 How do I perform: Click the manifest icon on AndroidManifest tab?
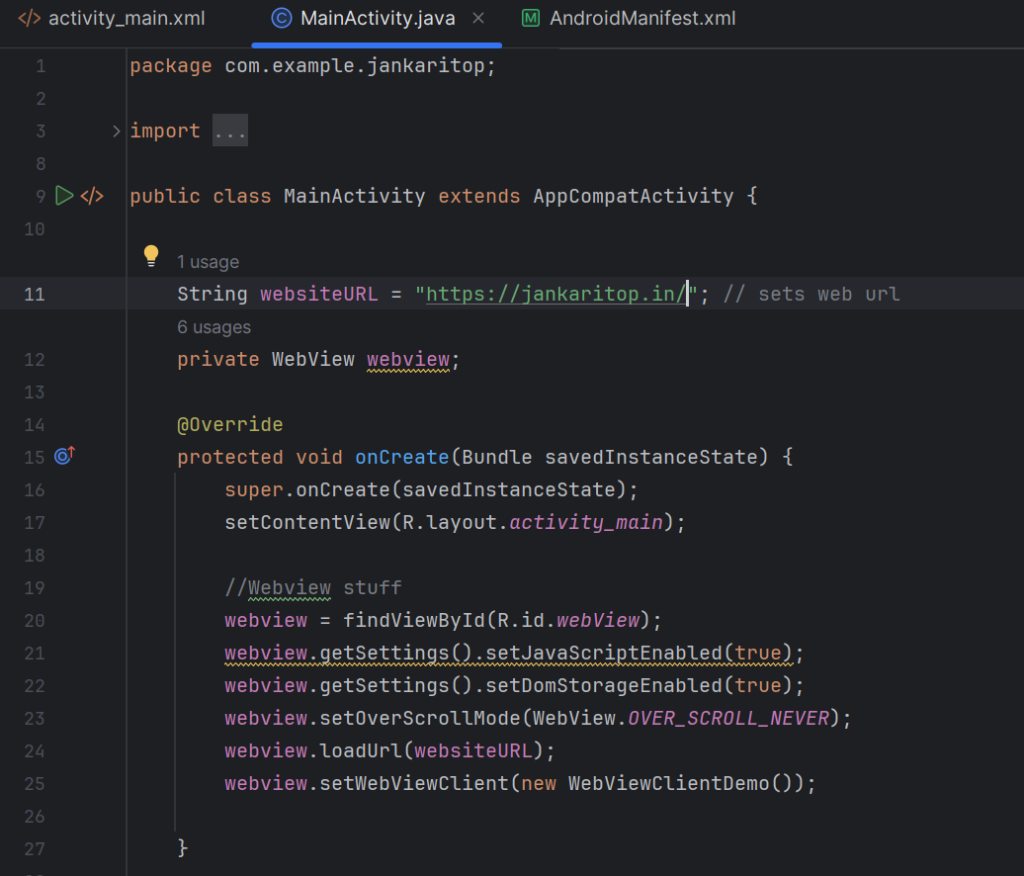531,18
